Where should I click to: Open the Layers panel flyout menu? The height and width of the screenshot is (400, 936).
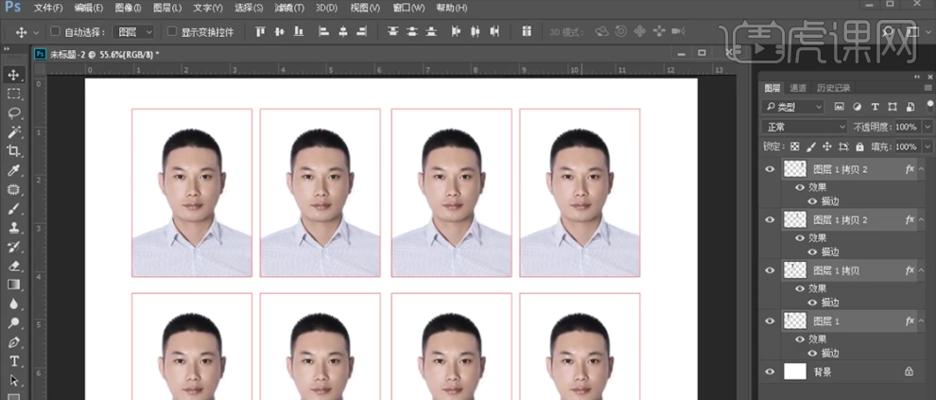coord(930,88)
